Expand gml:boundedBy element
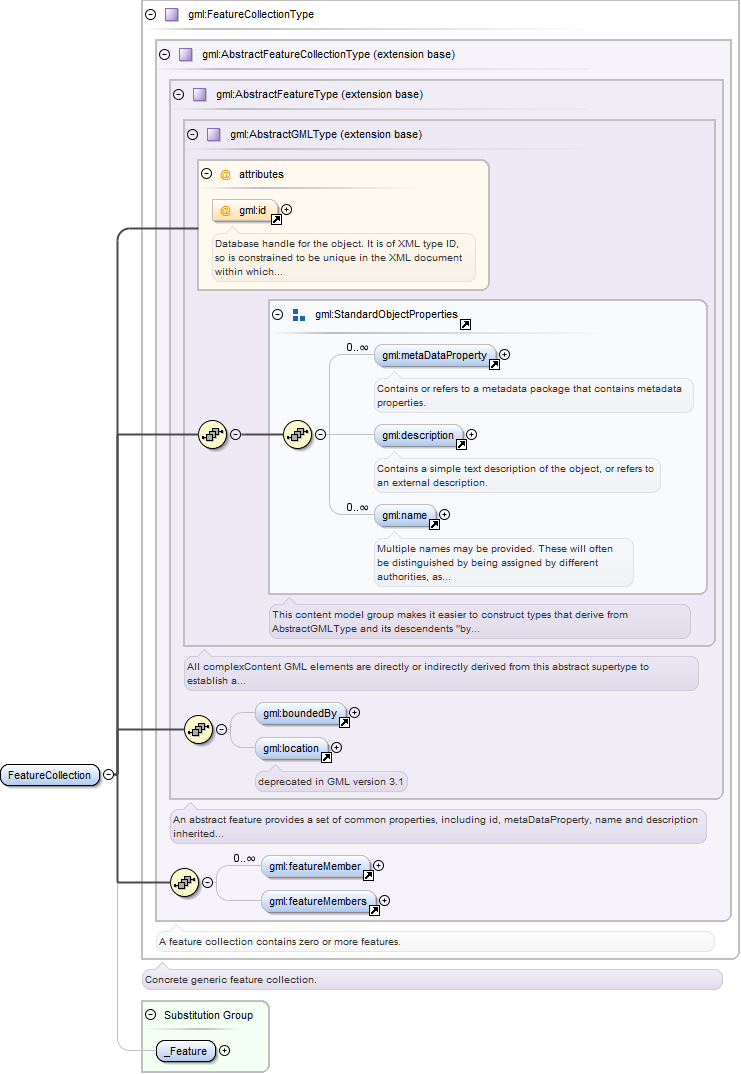Image resolution: width=741 pixels, height=1074 pixels. 355,713
